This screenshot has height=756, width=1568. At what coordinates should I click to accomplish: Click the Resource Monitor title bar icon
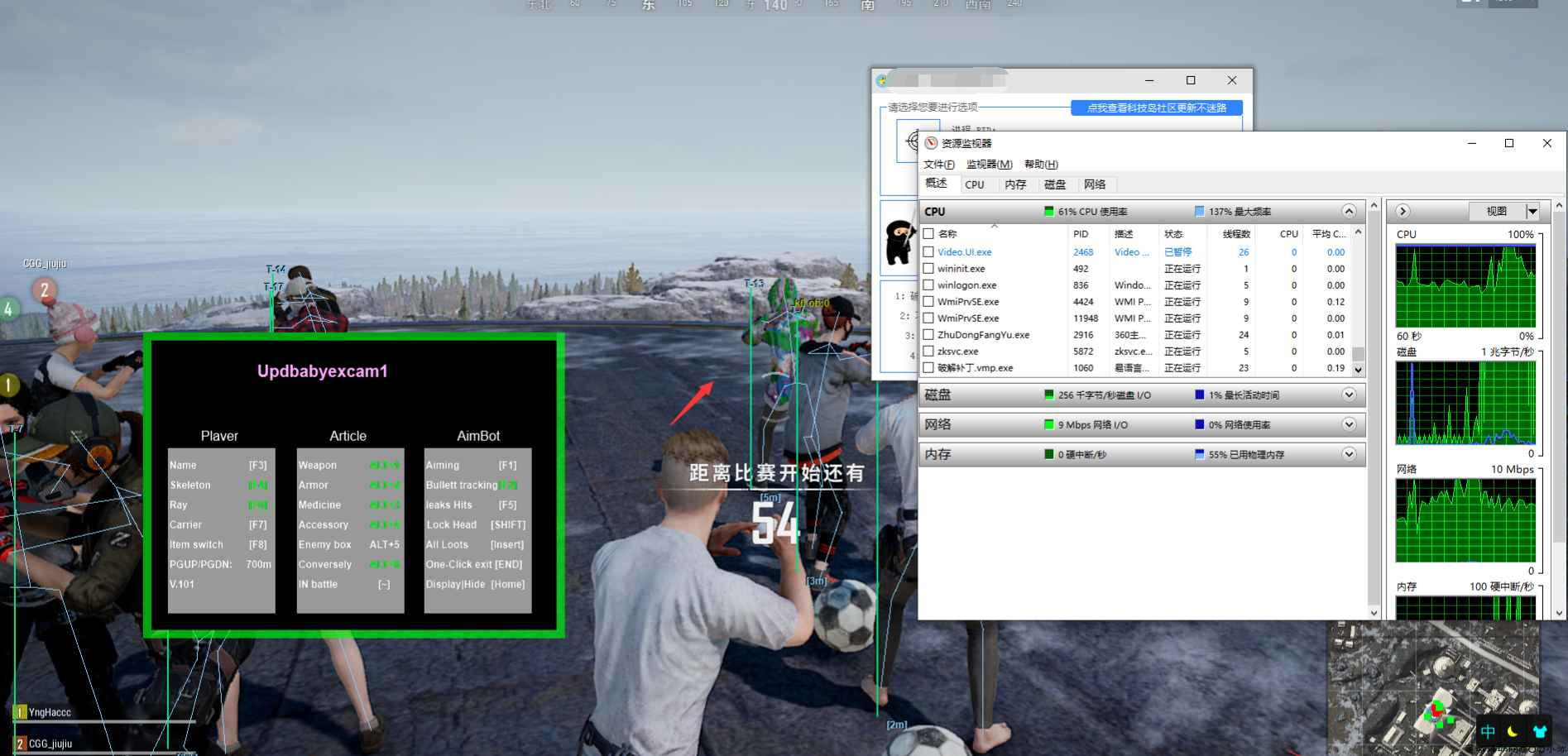(x=931, y=143)
